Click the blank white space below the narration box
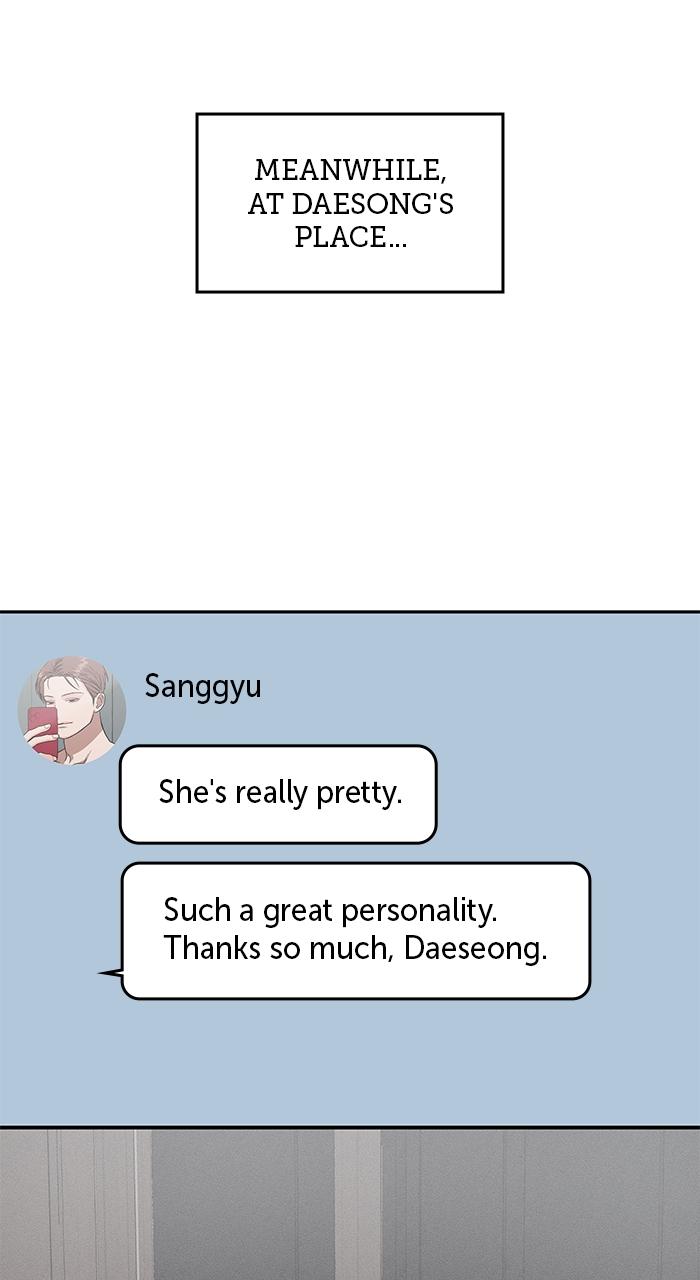700x1280 pixels. point(350,450)
